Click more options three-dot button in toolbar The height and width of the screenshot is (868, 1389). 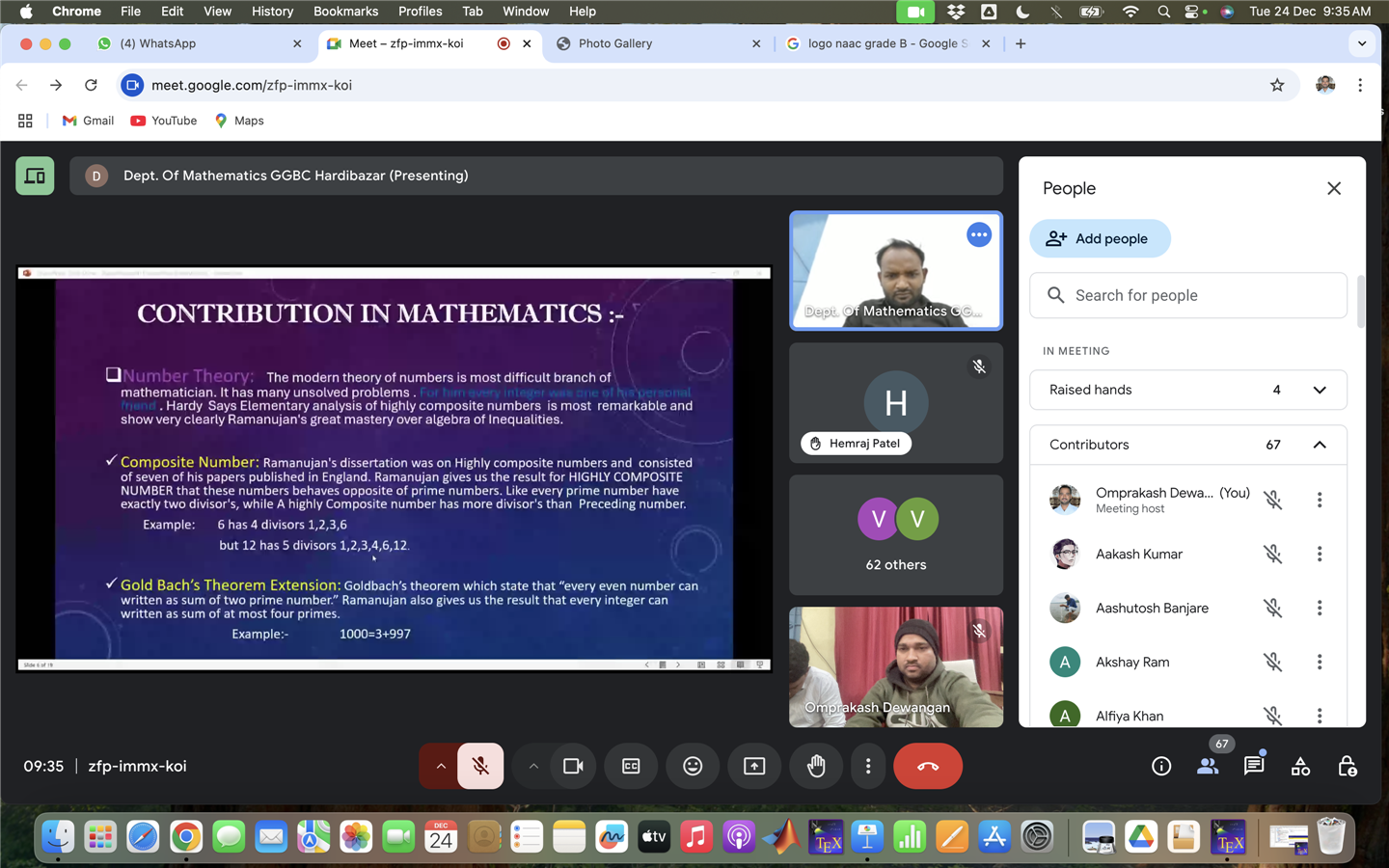coord(868,766)
